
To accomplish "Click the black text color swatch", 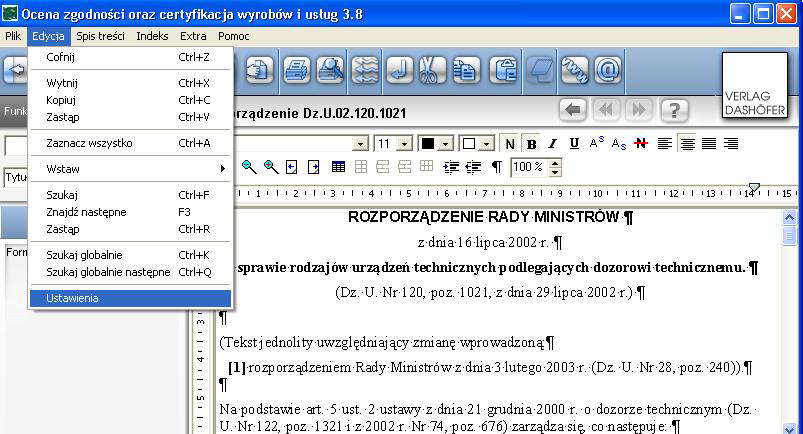I will (x=428, y=144).
